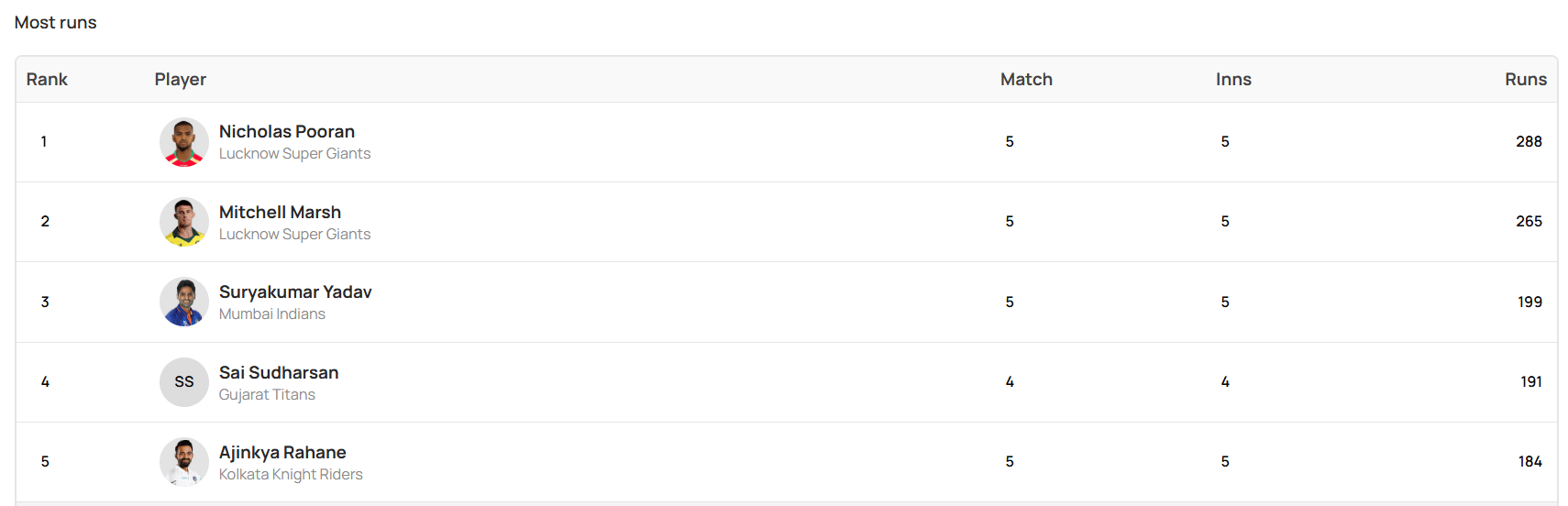Click the Player column header
The image size is (1568, 506).
coord(180,80)
